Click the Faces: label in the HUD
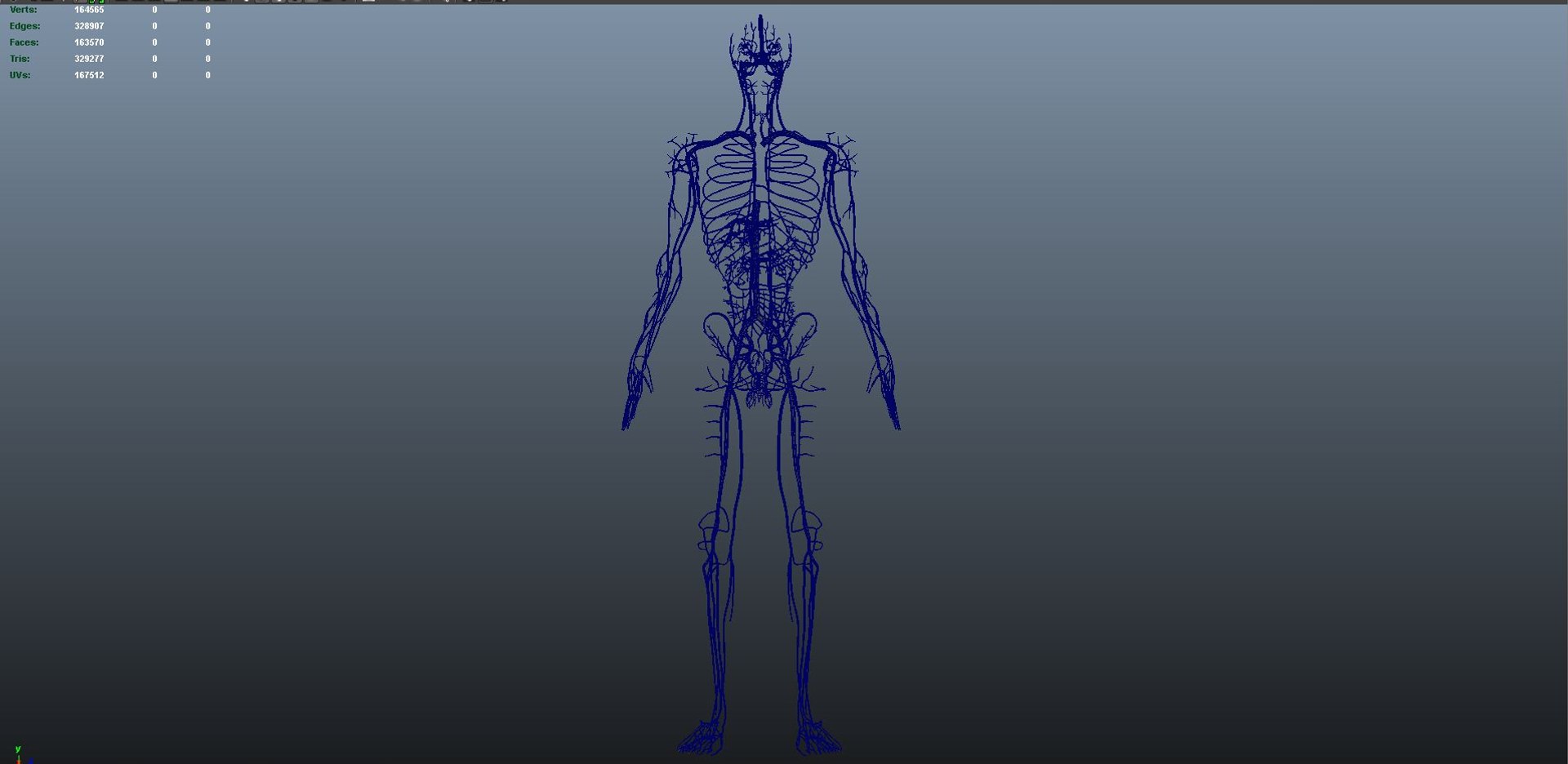Image resolution: width=1568 pixels, height=764 pixels. tap(24, 42)
